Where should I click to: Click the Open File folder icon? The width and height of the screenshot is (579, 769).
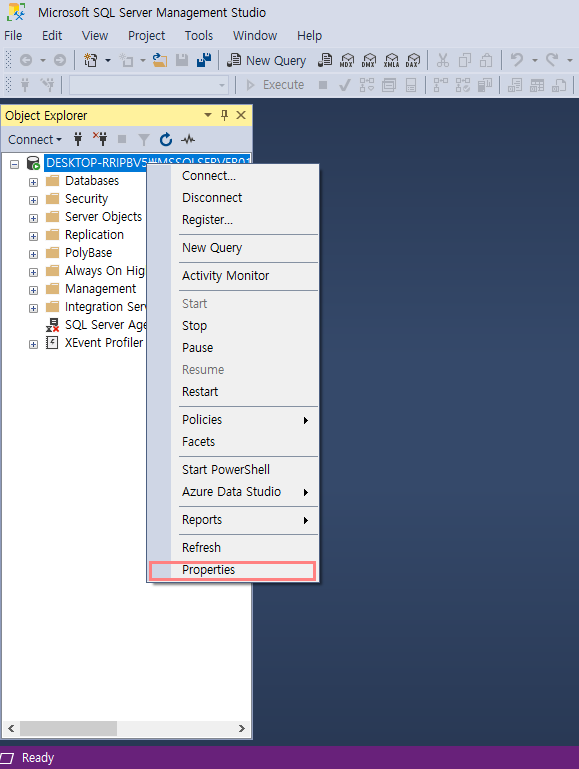(160, 60)
